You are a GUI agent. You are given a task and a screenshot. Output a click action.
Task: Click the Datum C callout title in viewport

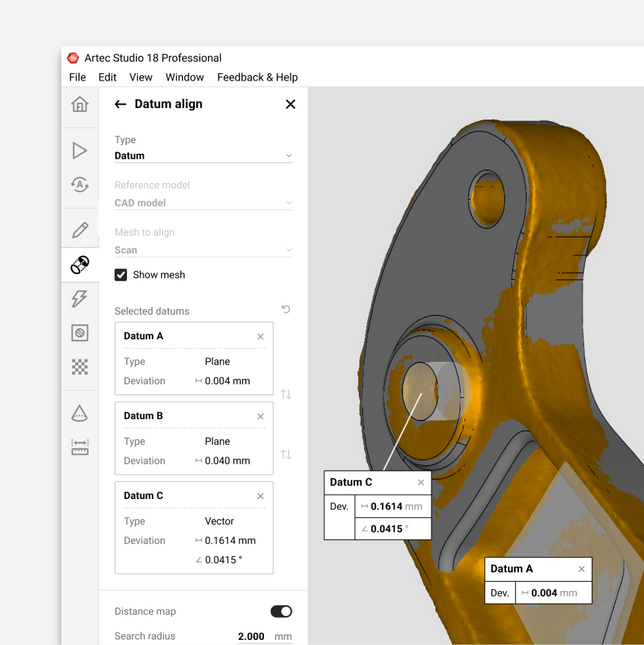click(x=351, y=482)
